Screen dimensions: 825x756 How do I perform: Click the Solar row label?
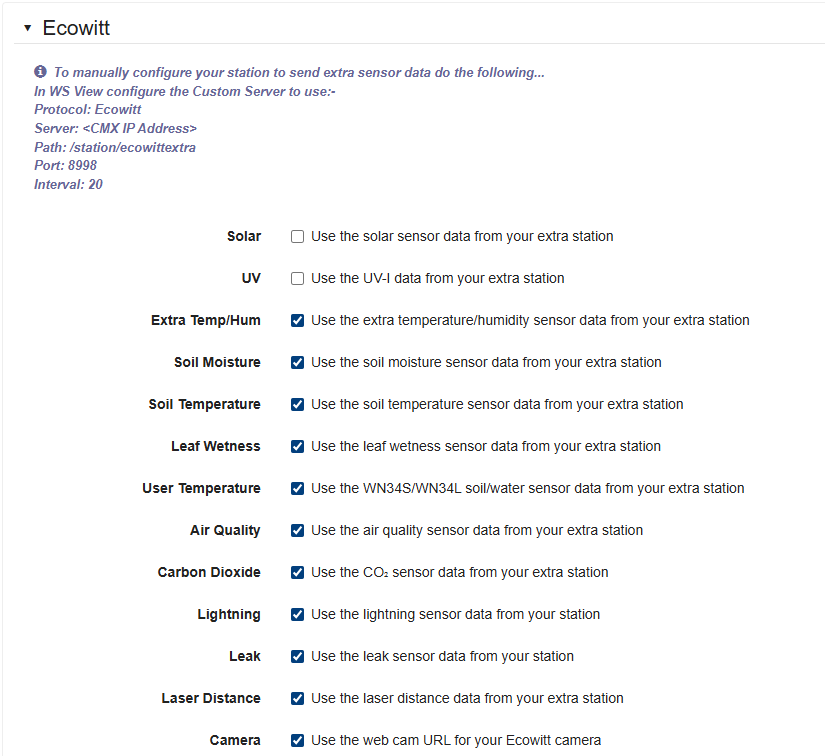(244, 236)
